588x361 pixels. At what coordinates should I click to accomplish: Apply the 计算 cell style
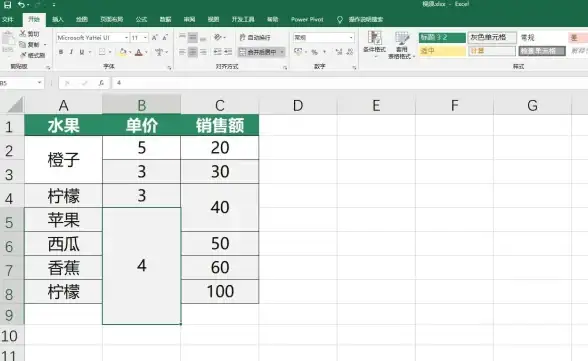492,51
